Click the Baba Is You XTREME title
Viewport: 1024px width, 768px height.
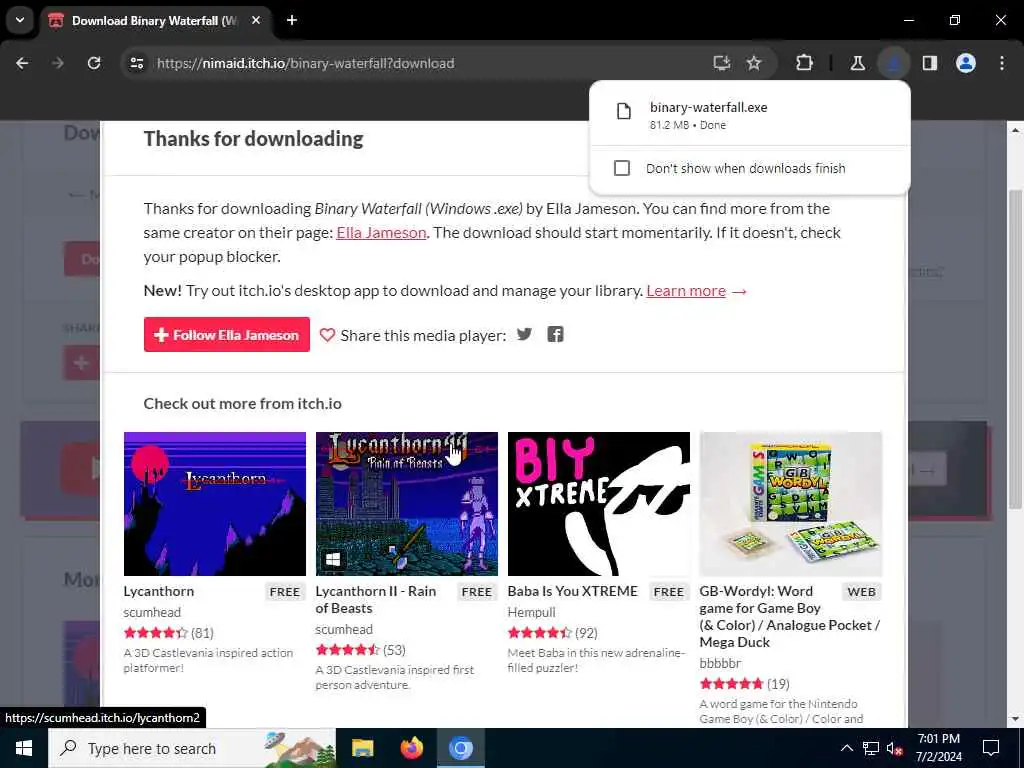[572, 591]
